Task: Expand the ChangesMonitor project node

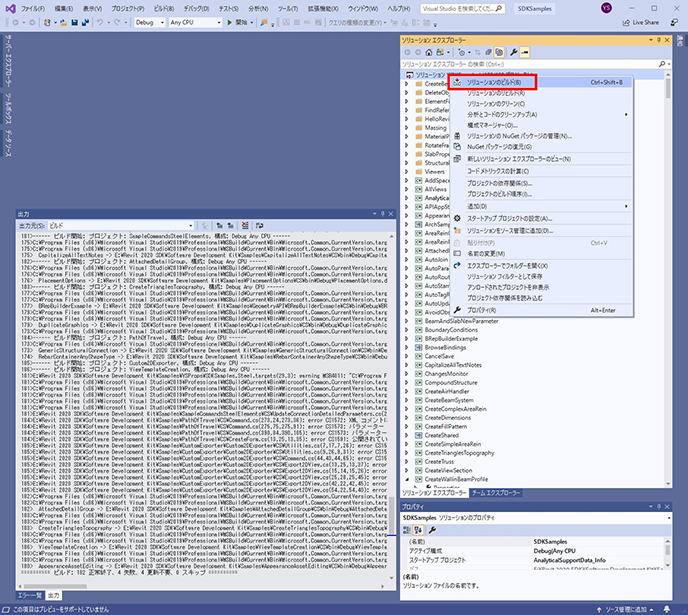Action: (406, 374)
